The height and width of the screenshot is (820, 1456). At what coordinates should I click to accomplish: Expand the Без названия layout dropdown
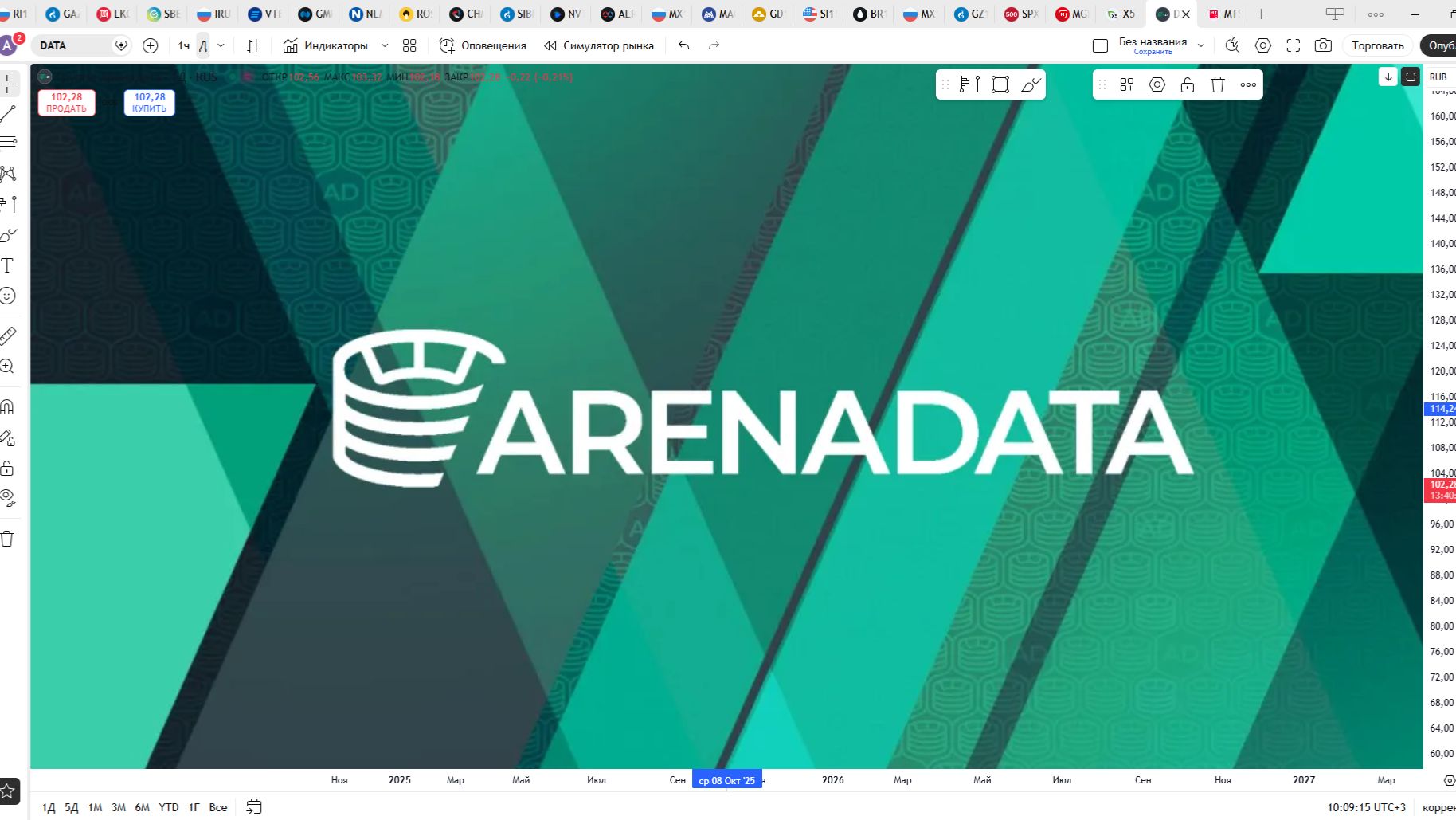(x=1201, y=45)
